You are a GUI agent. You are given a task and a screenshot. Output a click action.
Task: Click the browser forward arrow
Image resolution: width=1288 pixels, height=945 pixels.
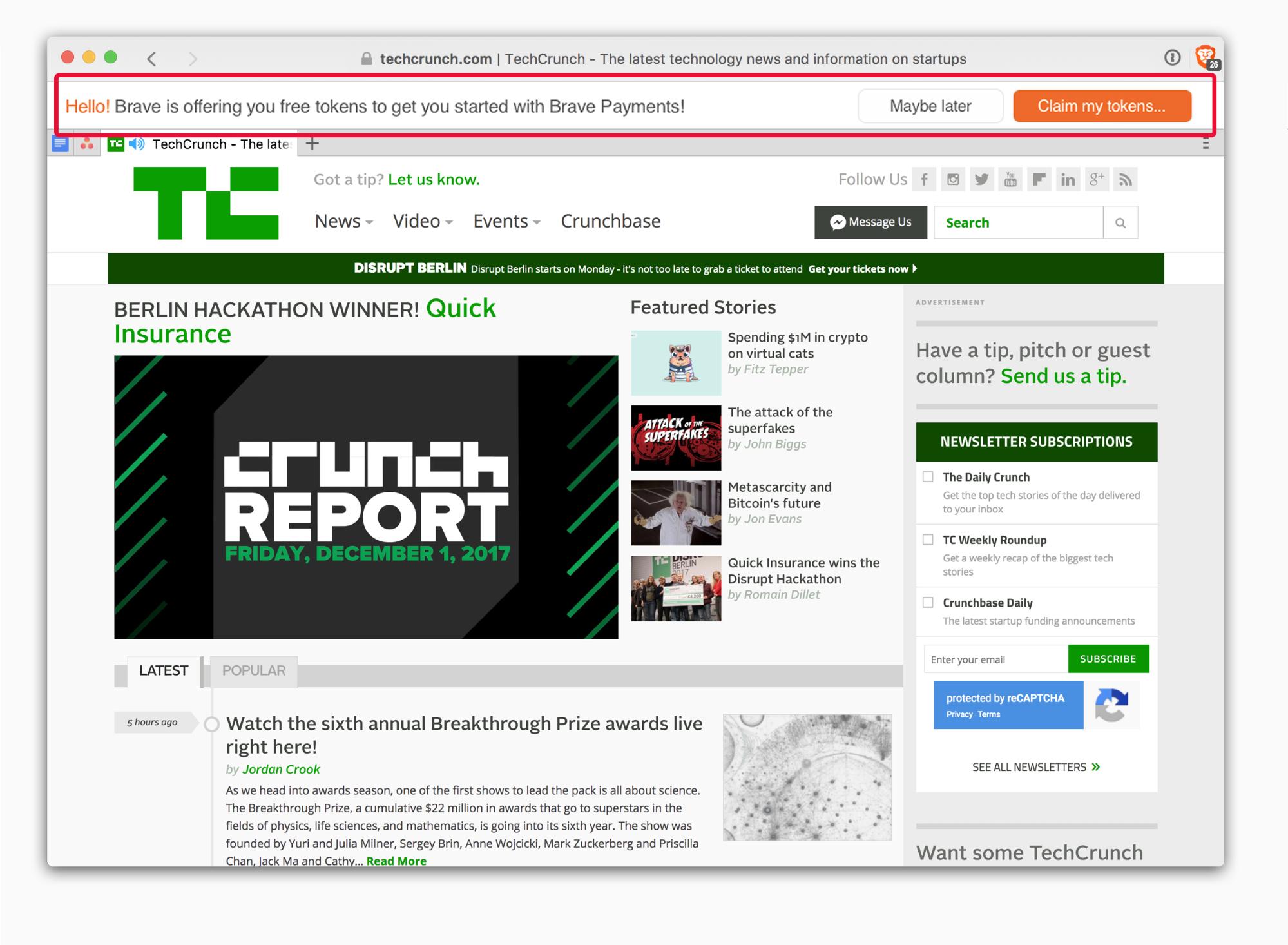point(193,59)
